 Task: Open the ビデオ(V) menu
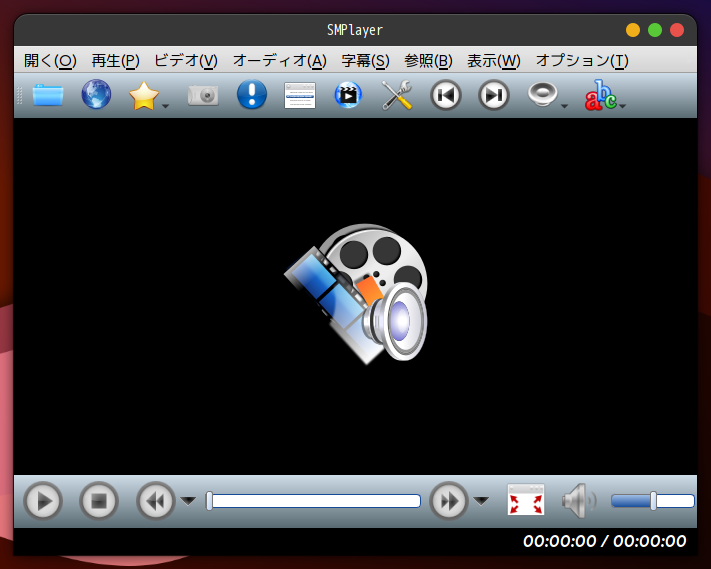(186, 60)
